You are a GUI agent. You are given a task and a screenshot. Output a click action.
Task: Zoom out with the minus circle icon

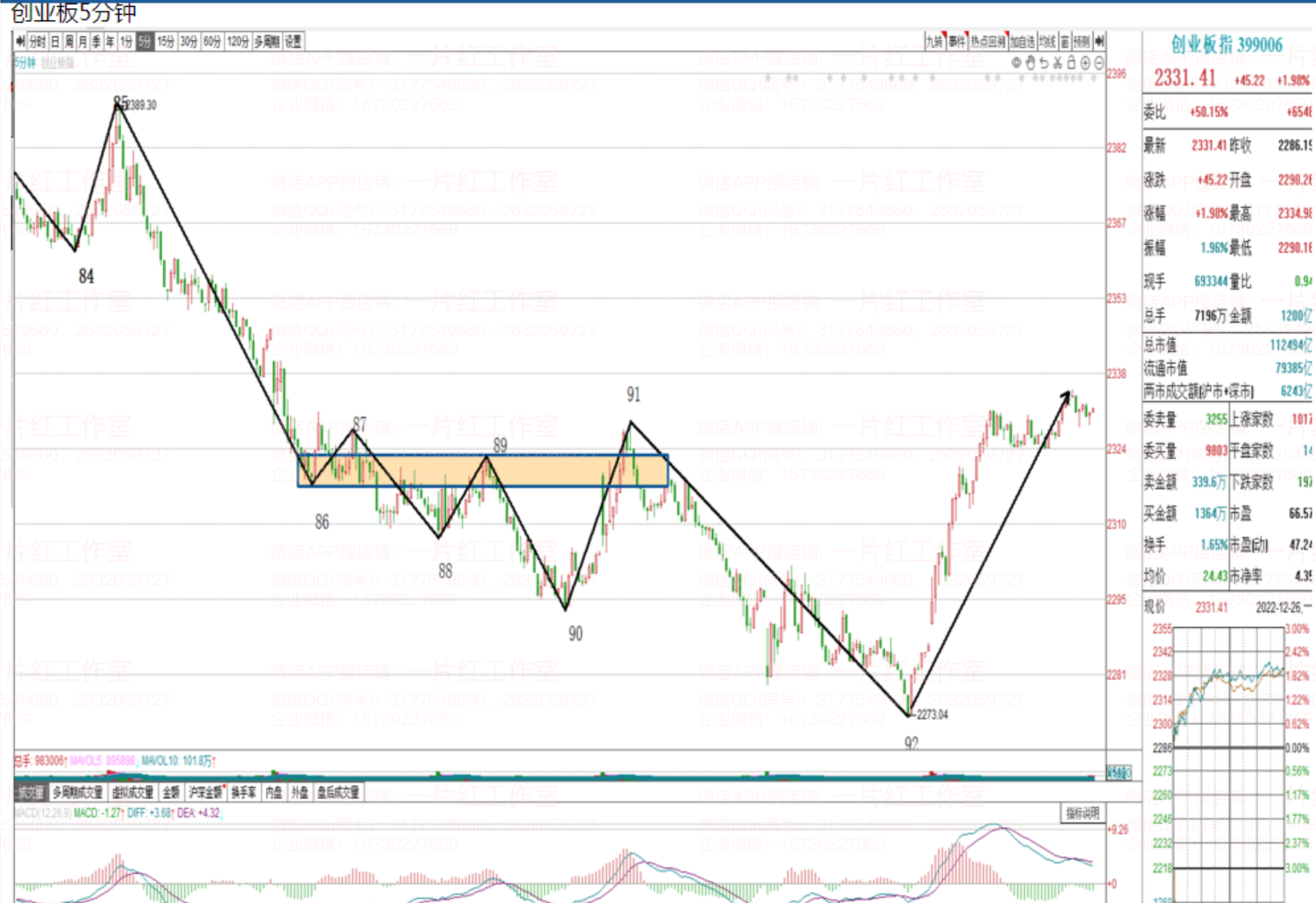click(x=1098, y=63)
